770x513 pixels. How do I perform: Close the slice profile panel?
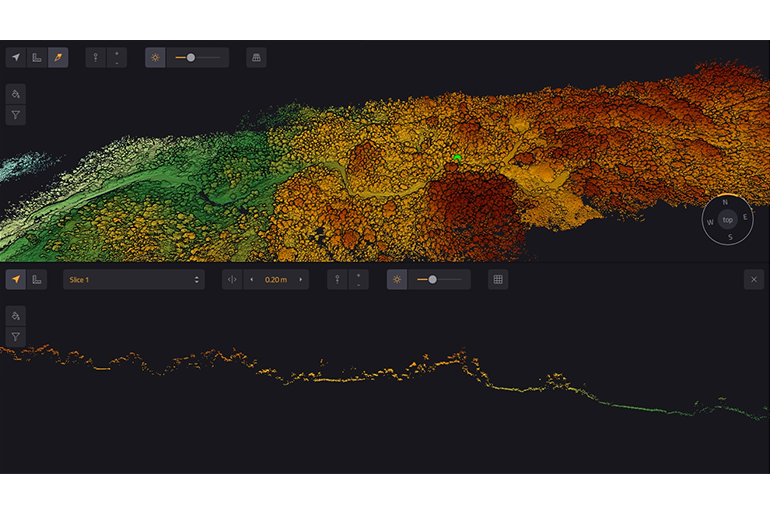pyautogui.click(x=754, y=280)
